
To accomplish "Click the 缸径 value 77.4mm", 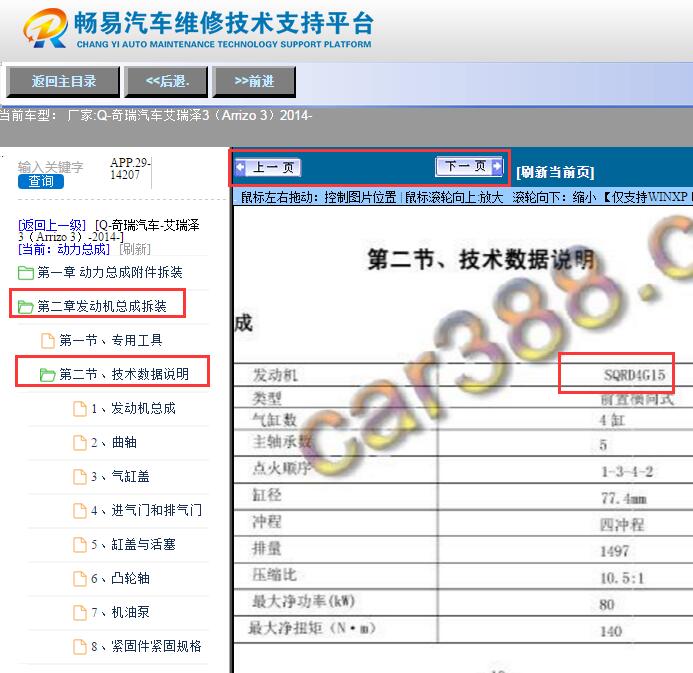I will click(x=624, y=499).
